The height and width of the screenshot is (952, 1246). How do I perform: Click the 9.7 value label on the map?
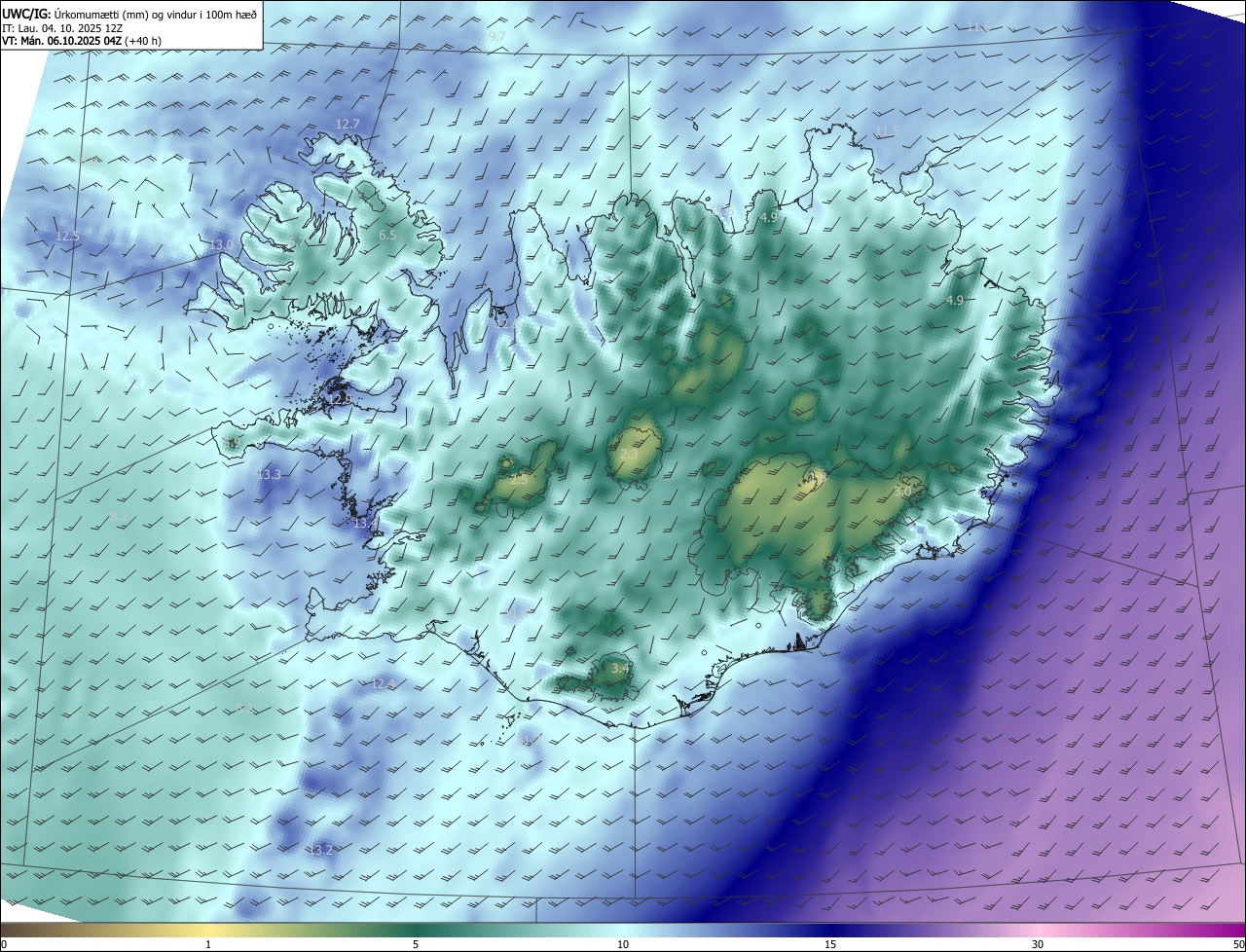coord(496,36)
